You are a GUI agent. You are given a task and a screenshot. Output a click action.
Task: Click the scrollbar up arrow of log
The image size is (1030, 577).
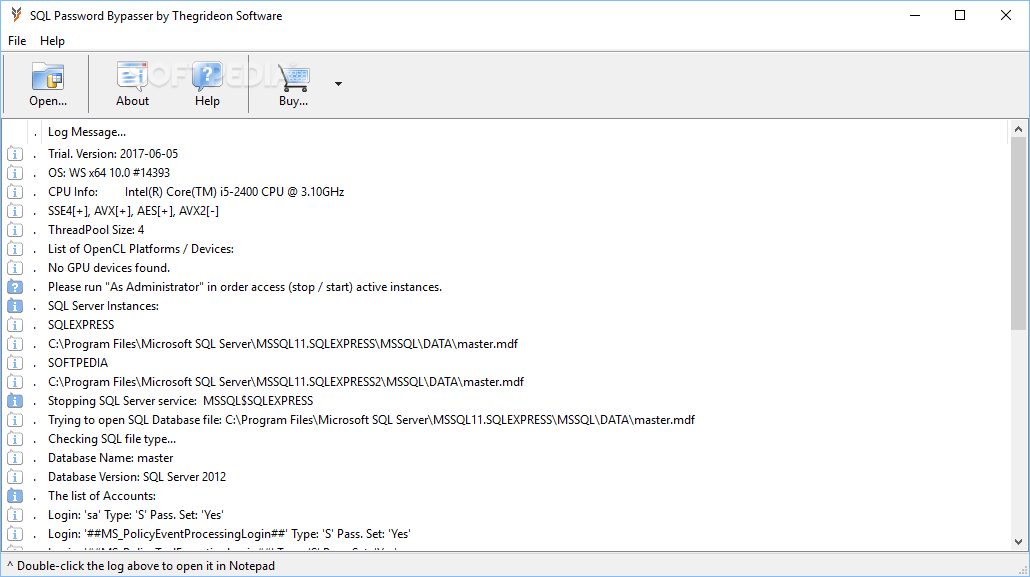coord(1018,129)
